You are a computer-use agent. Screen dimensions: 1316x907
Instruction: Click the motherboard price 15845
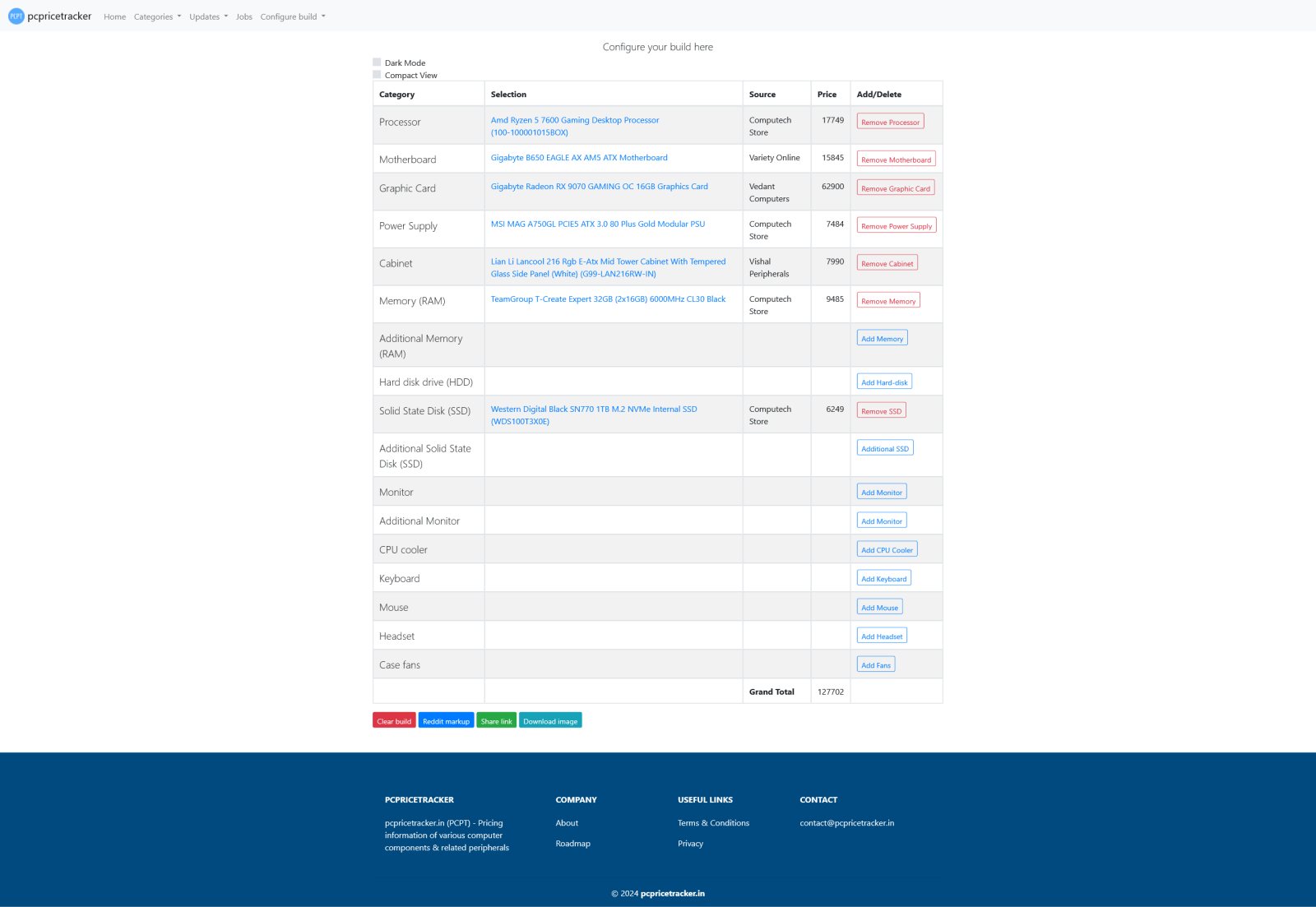tap(832, 158)
